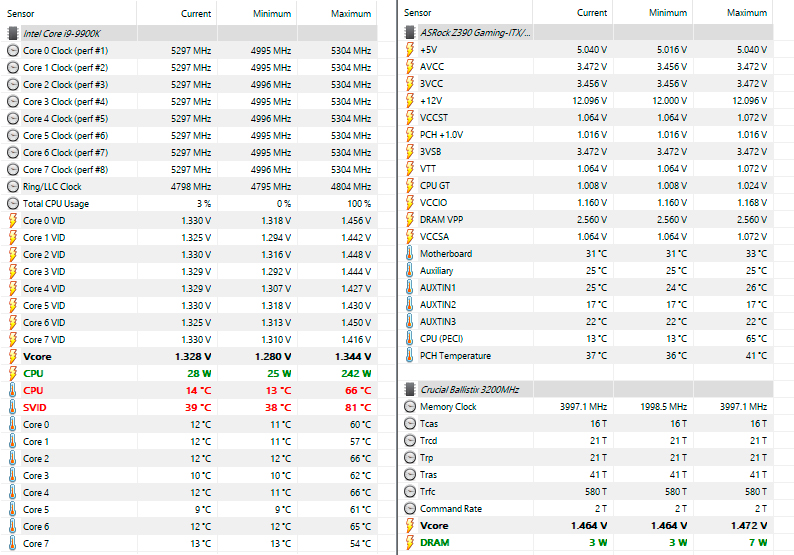Collapse the Crucial Ballistix 3200MHz sensor group

(x=410, y=389)
